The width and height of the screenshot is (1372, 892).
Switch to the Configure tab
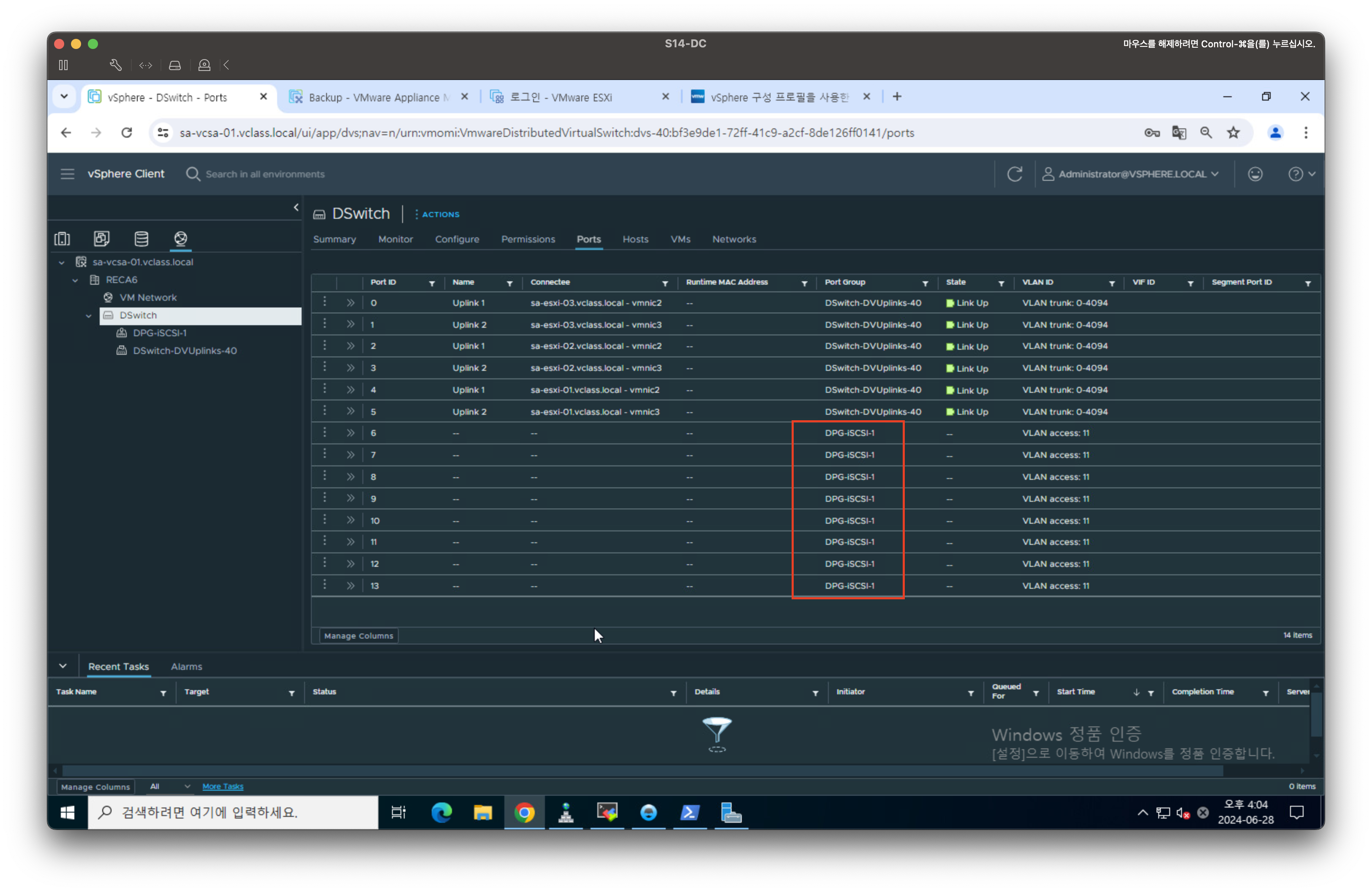click(x=457, y=239)
